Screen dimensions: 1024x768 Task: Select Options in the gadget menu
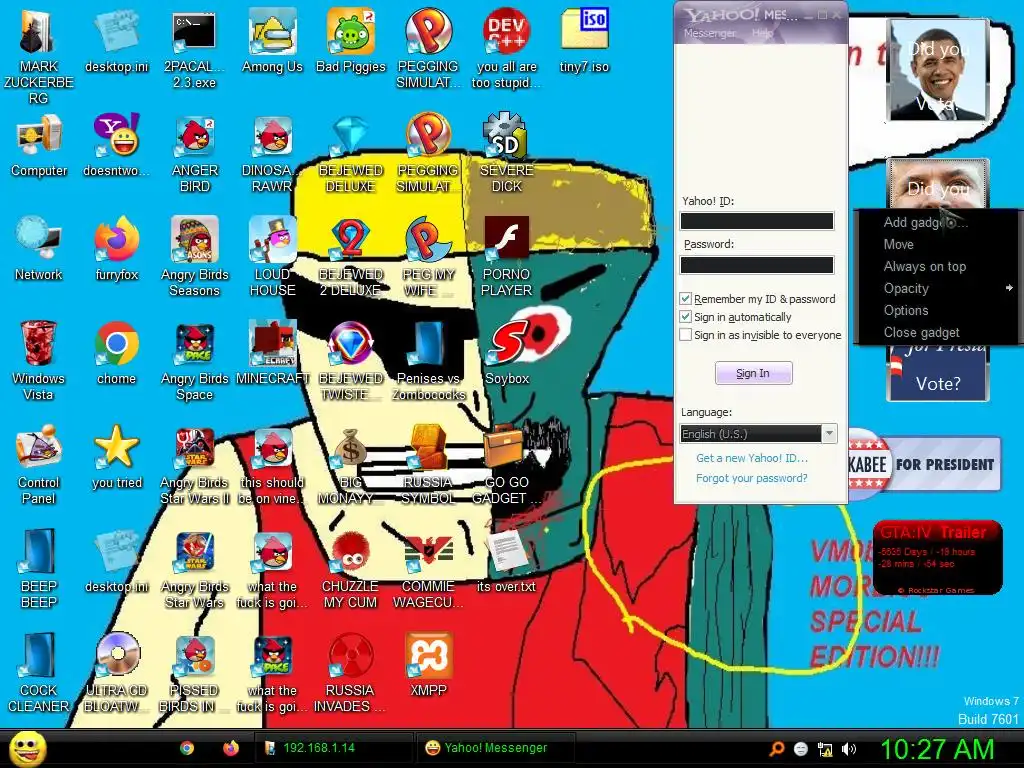pos(906,310)
